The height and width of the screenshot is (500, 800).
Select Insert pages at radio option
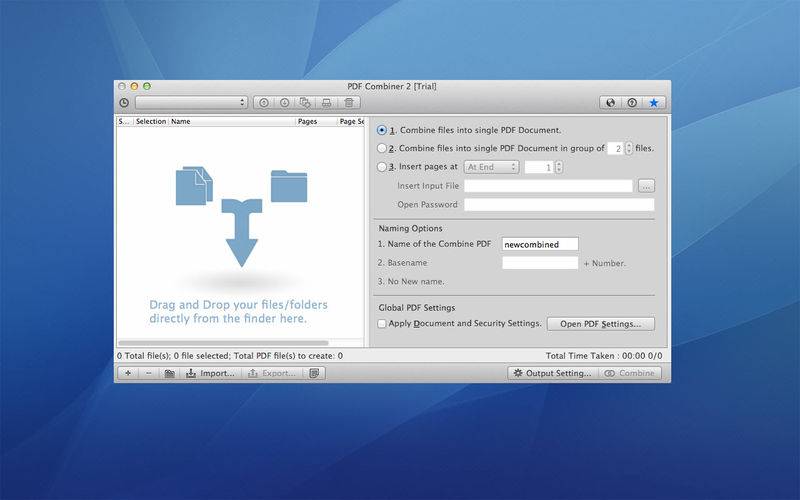pos(382,167)
